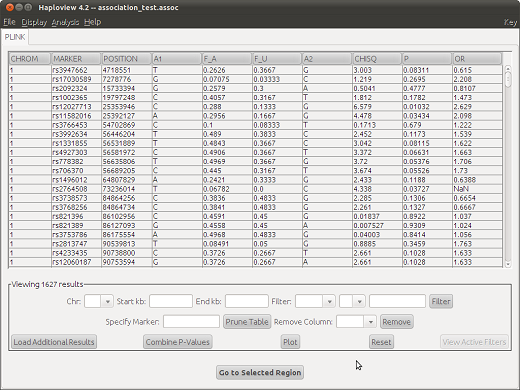The image size is (520, 390).
Task: Click F_A value 0.08491 cell
Action: click(227, 244)
